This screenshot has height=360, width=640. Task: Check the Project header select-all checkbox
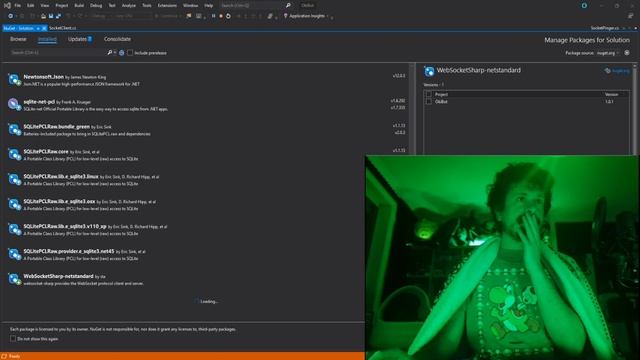[x=429, y=94]
